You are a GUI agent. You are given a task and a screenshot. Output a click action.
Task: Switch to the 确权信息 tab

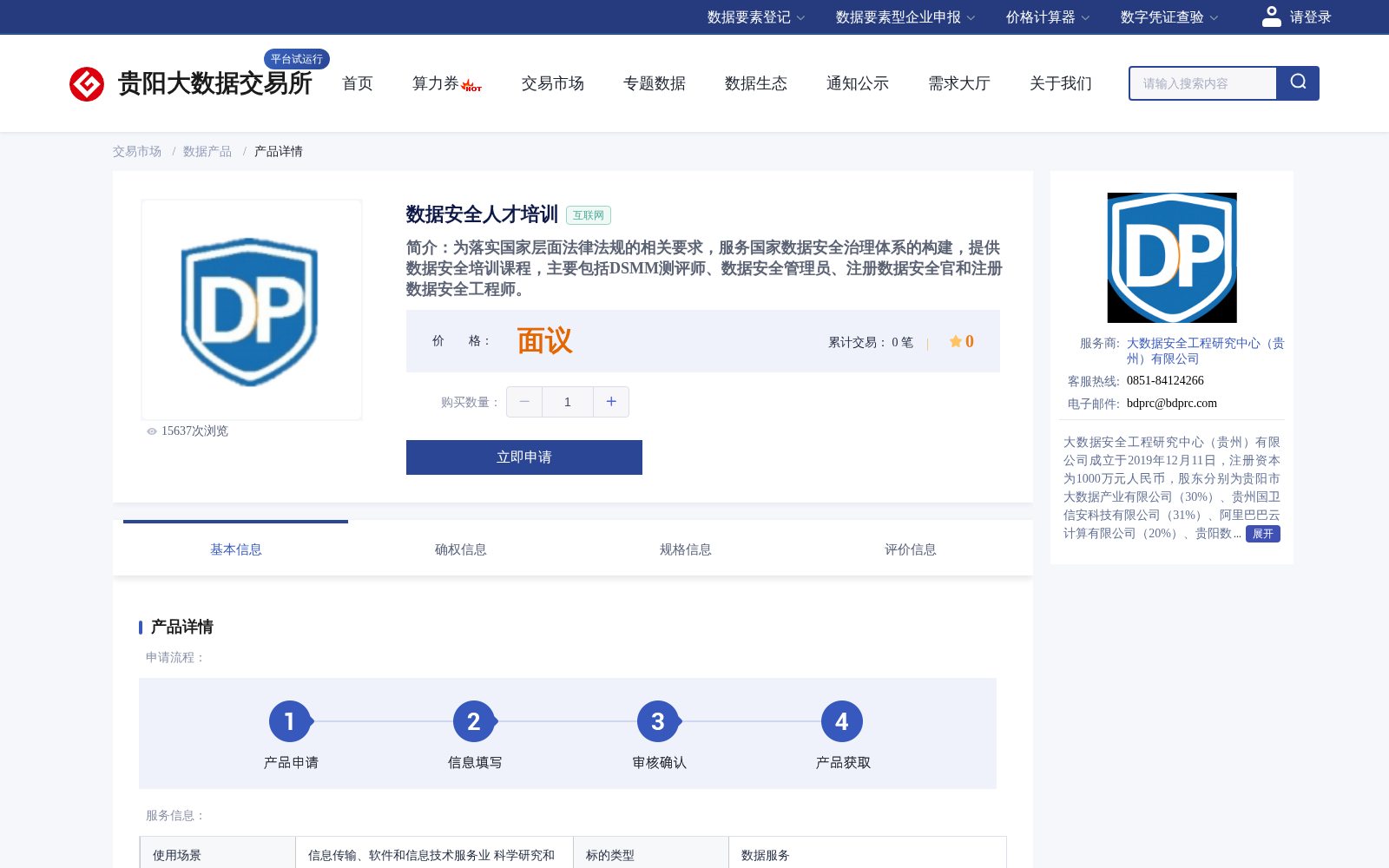click(x=461, y=549)
